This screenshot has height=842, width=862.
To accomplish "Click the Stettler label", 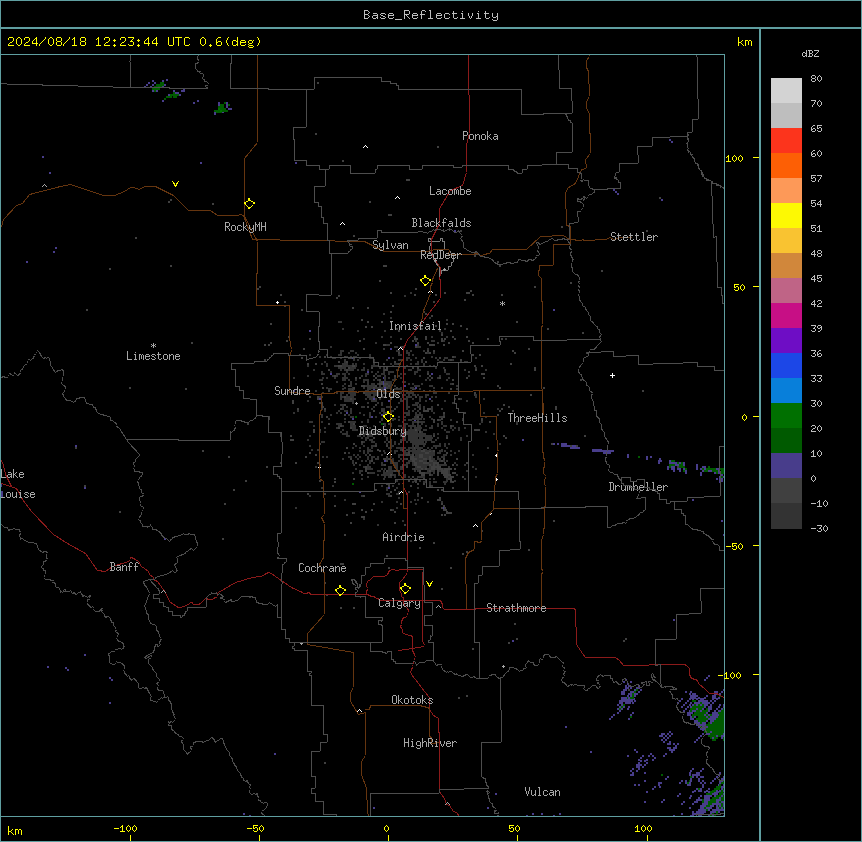I will (x=634, y=237).
